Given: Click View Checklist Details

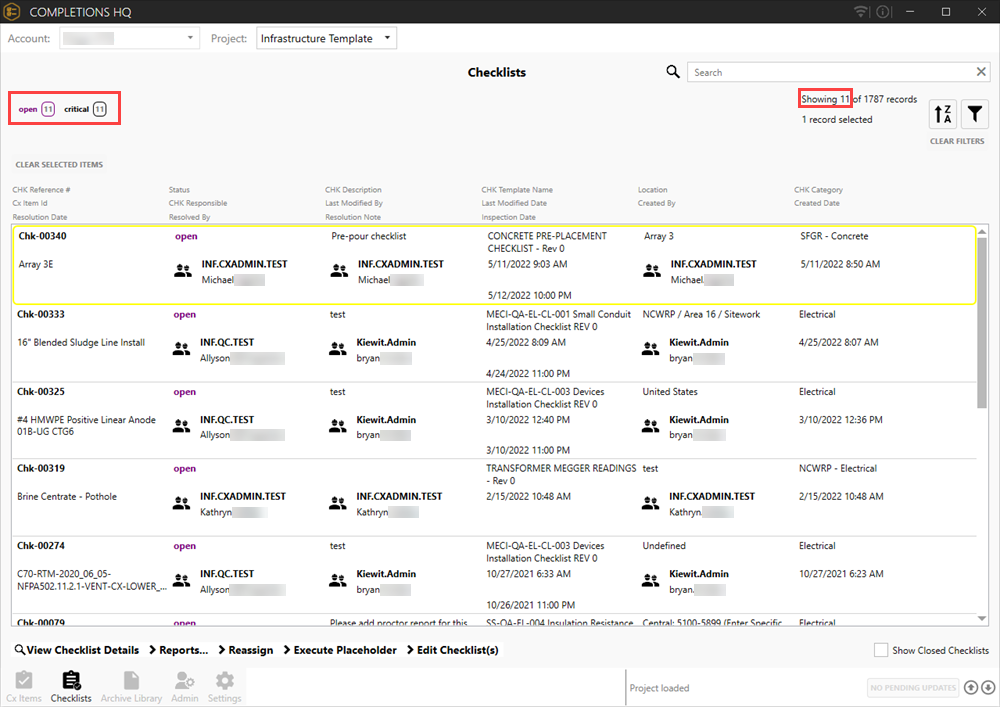Looking at the screenshot, I should pos(77,650).
